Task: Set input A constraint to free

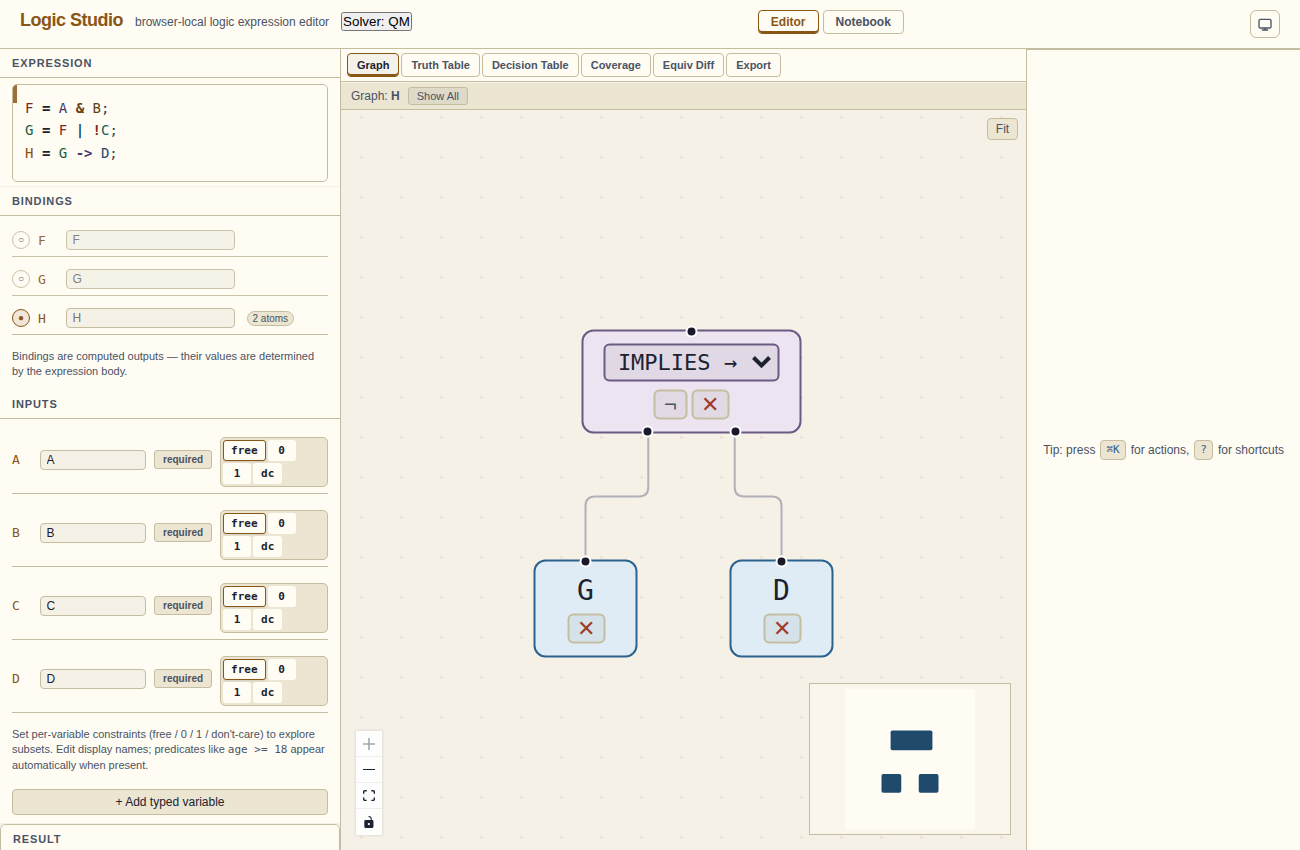Action: [244, 450]
